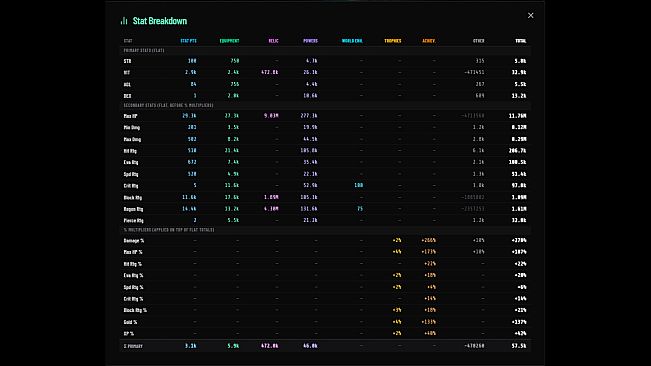Select the Stat Pts column header
This screenshot has height=366, width=651.
click(188, 41)
